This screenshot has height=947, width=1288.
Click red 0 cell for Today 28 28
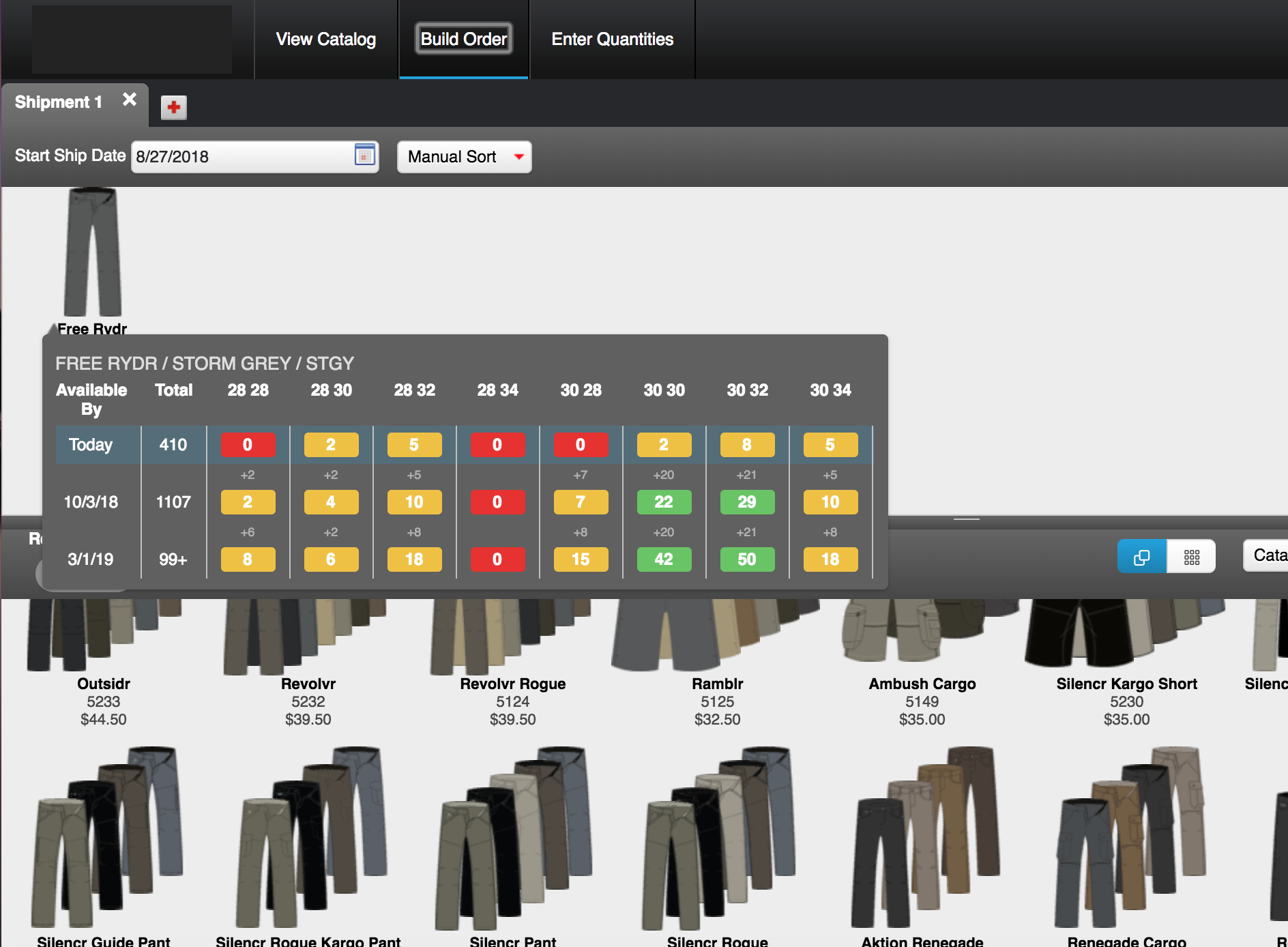pos(248,445)
